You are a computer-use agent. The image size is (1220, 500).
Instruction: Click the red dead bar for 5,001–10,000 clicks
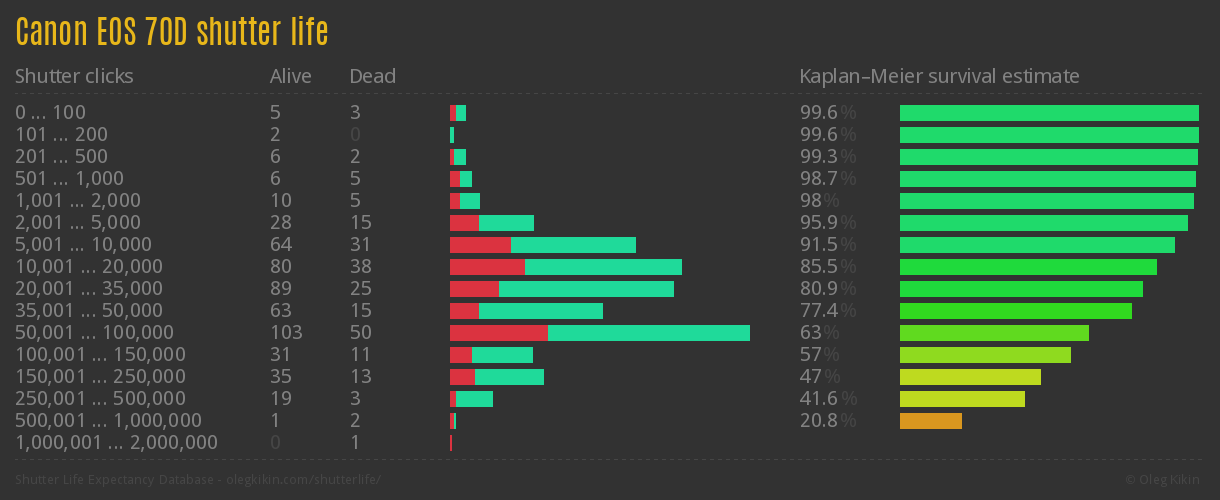(x=480, y=245)
